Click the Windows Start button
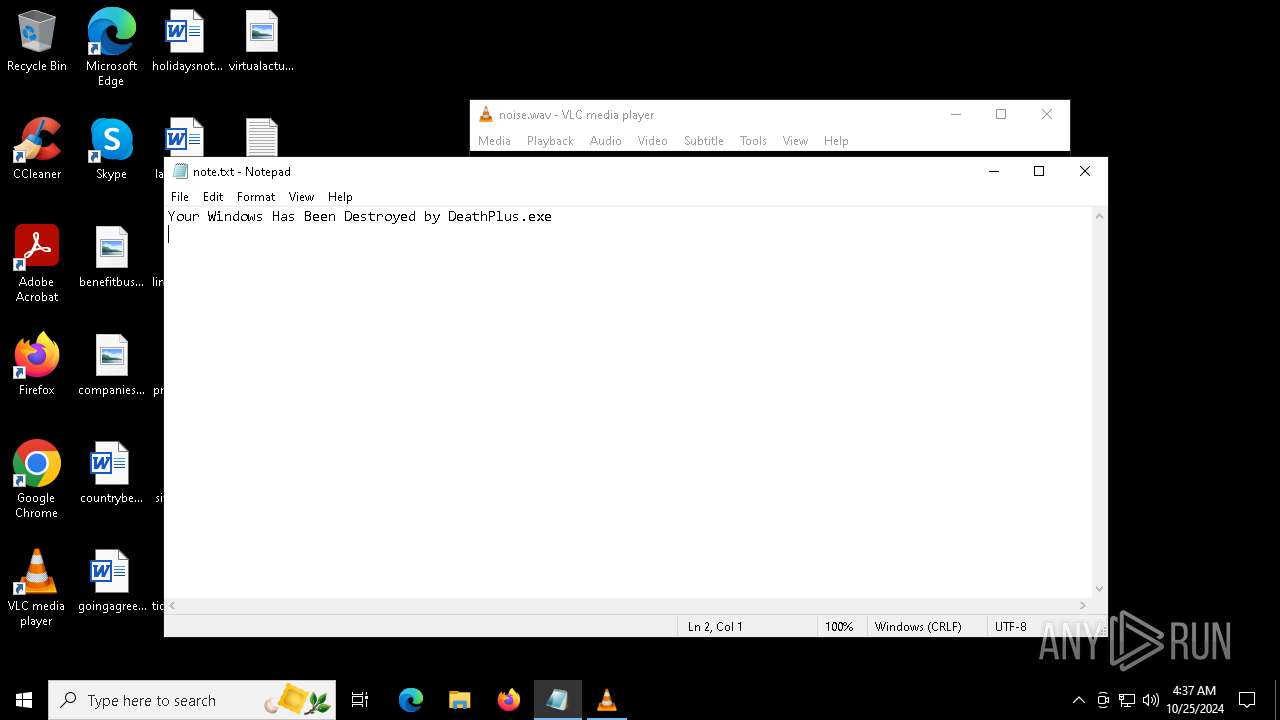Image resolution: width=1280 pixels, height=720 pixels. point(24,700)
